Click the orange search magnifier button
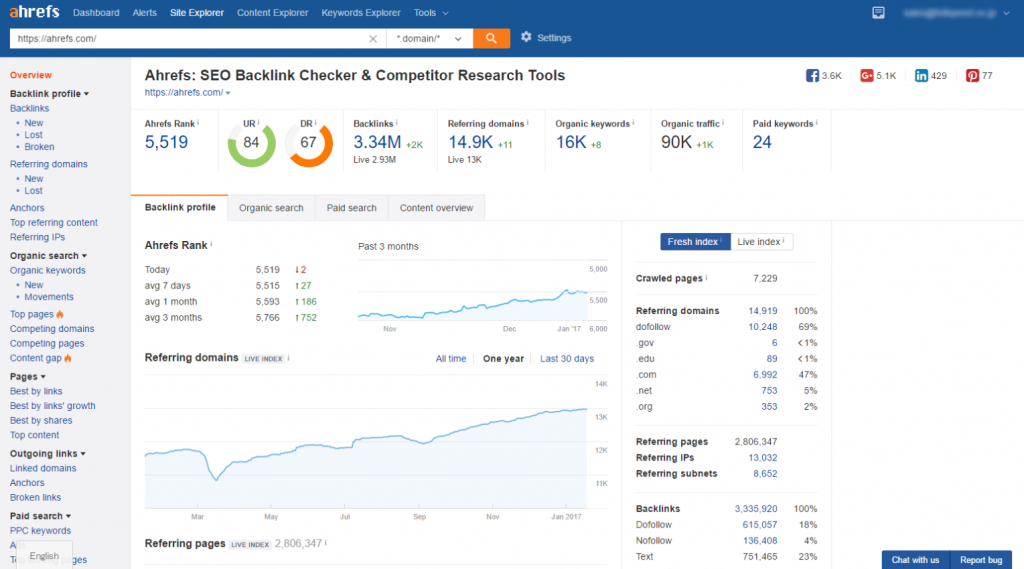 coord(491,39)
